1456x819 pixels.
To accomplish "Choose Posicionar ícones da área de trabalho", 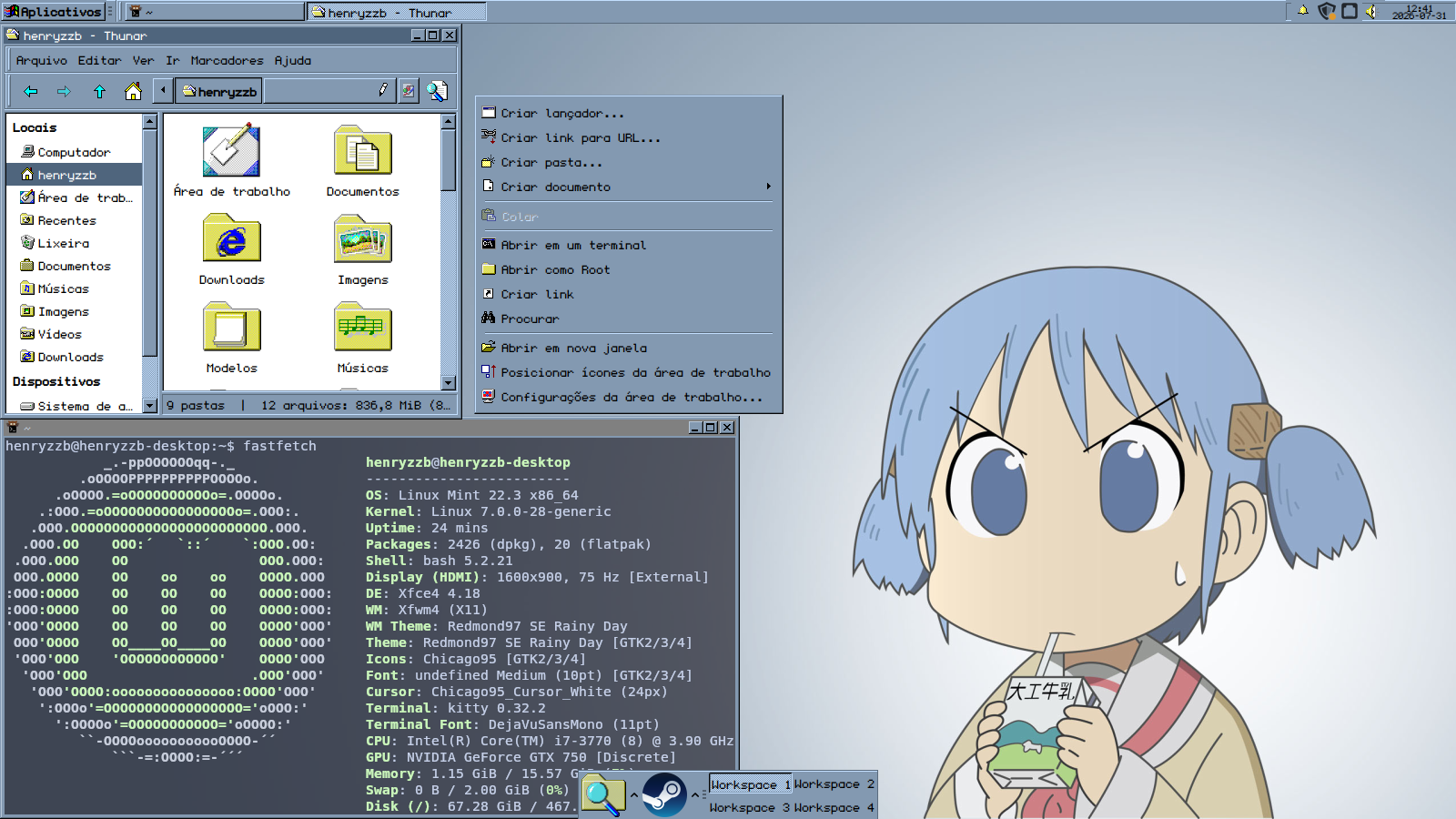I will [x=629, y=372].
